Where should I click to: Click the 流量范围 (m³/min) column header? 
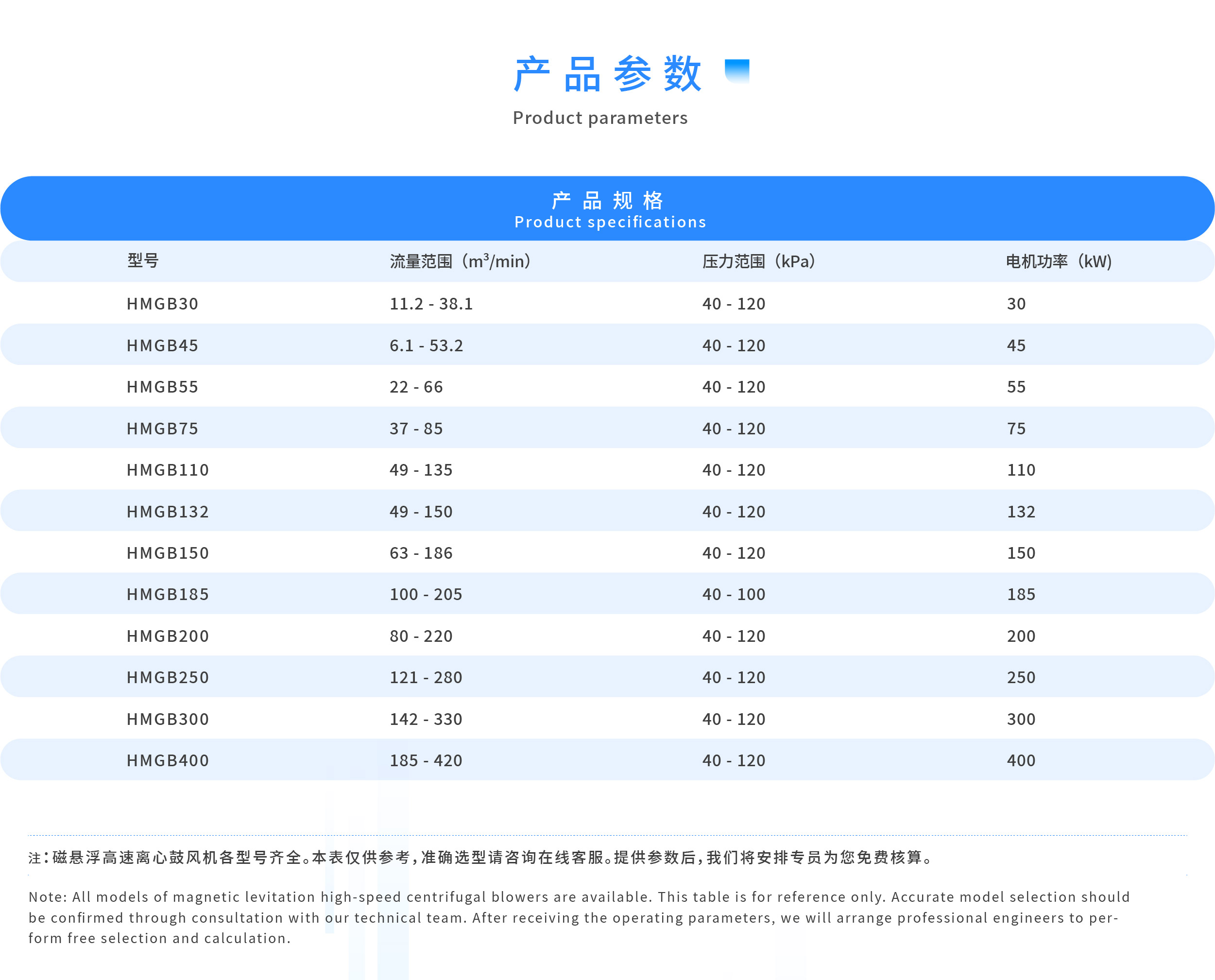(460, 261)
